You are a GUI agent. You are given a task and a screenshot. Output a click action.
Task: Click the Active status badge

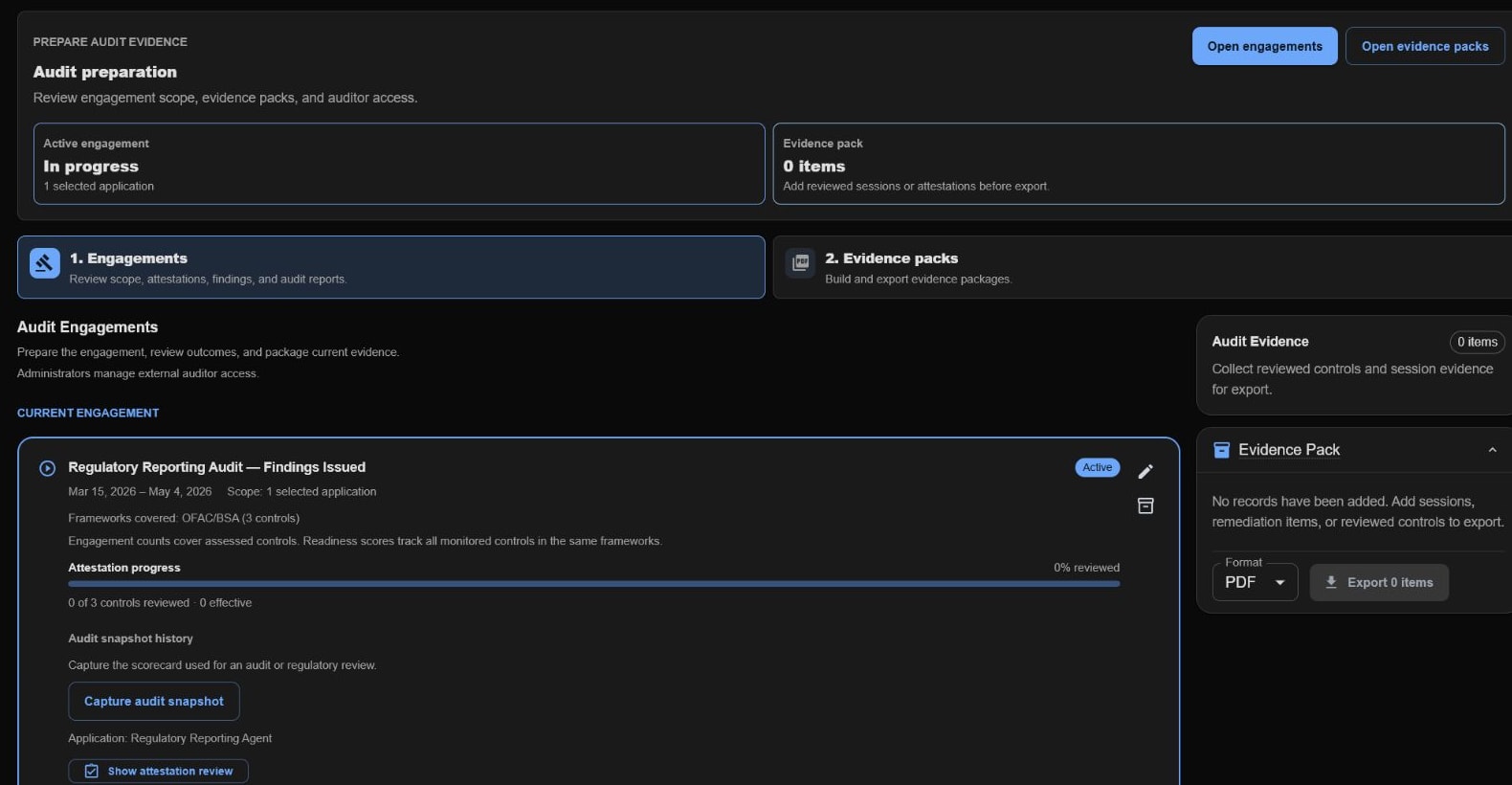tap(1098, 467)
